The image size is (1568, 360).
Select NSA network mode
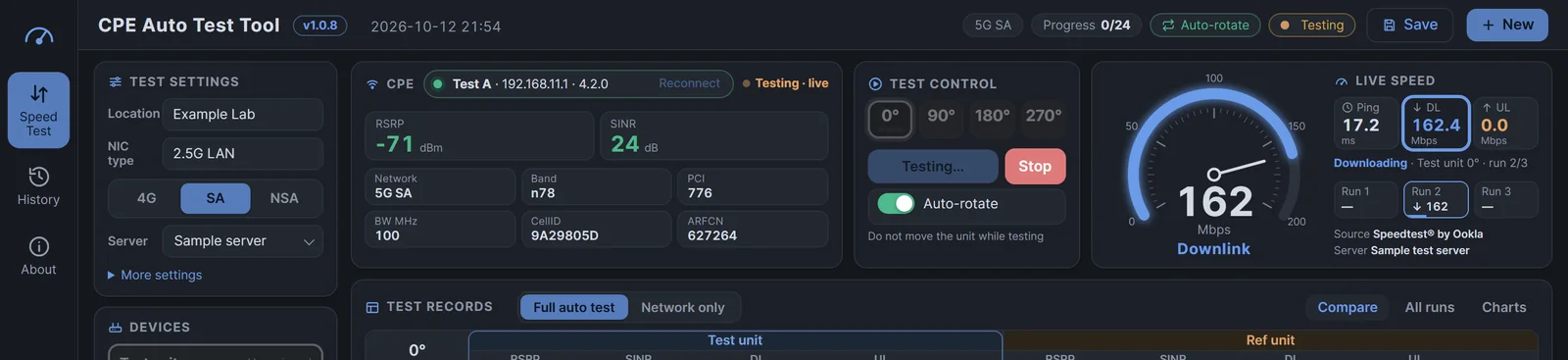pos(284,198)
